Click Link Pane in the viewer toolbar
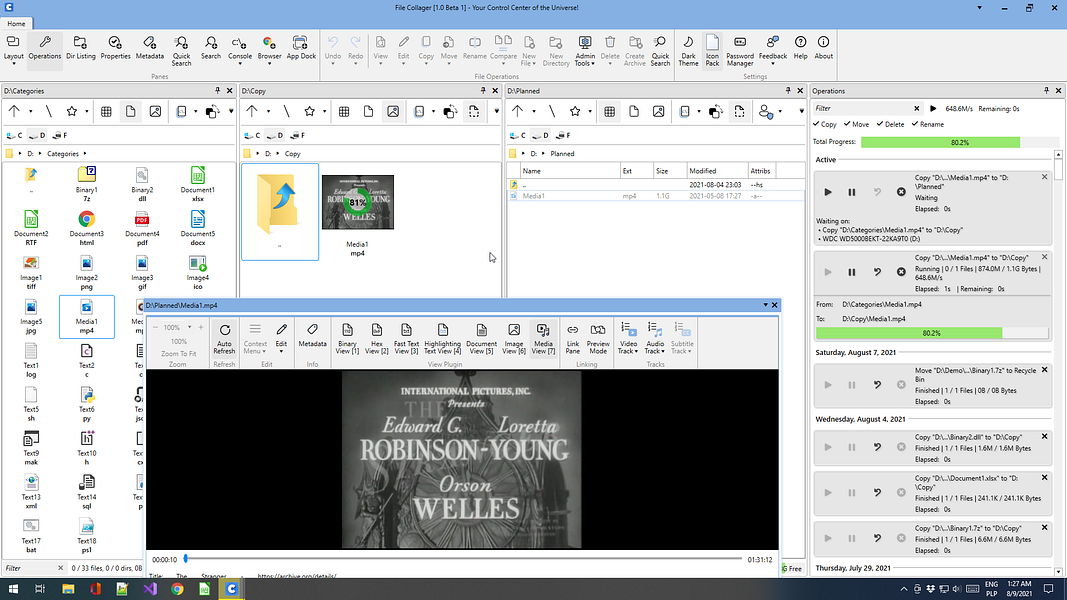Image resolution: width=1067 pixels, height=600 pixels. 573,336
